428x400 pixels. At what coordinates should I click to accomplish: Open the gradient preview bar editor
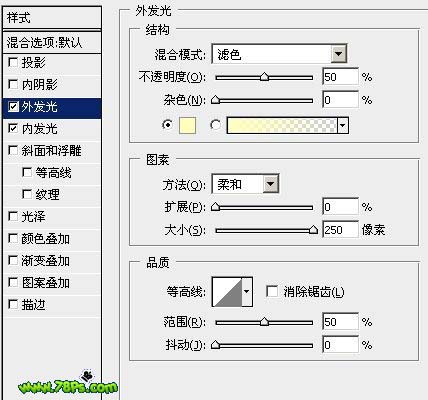pyautogui.click(x=282, y=125)
